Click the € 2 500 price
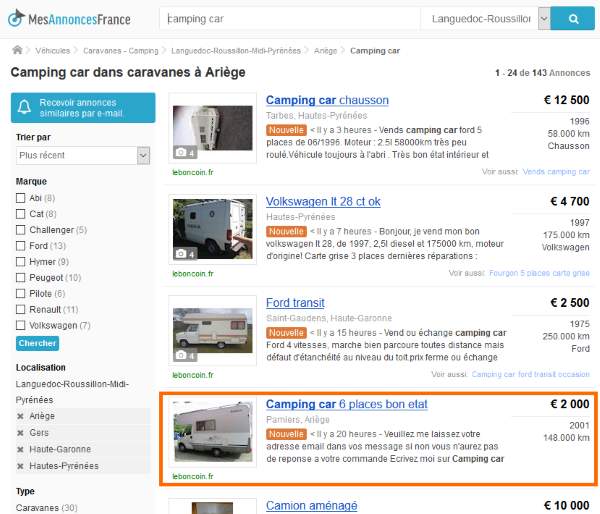The width and height of the screenshot is (600, 514). pyautogui.click(x=569, y=302)
